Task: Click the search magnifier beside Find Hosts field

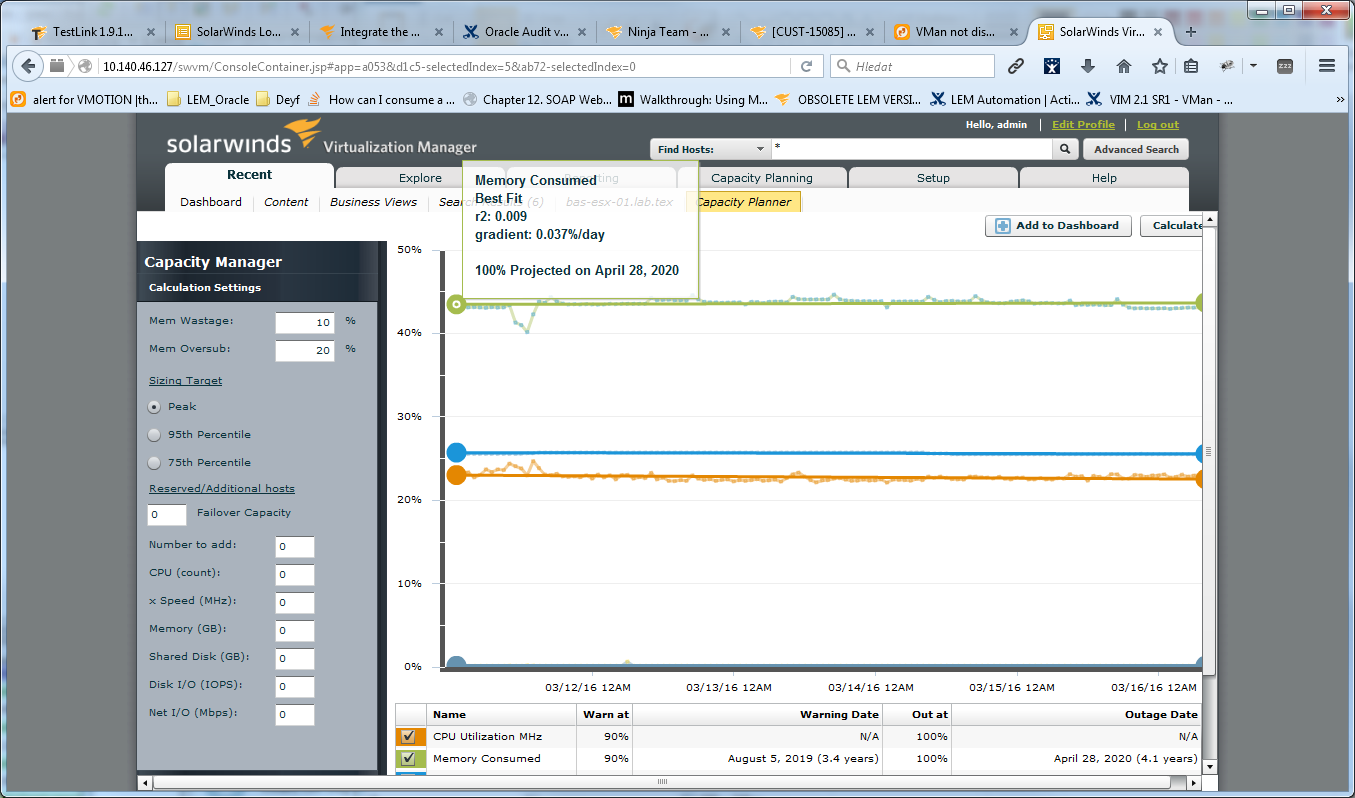Action: click(x=1066, y=149)
